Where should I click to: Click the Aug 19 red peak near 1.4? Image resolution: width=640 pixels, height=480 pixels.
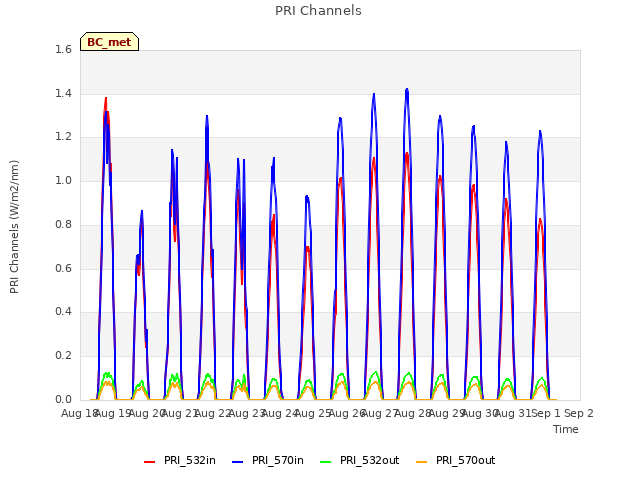[106, 98]
